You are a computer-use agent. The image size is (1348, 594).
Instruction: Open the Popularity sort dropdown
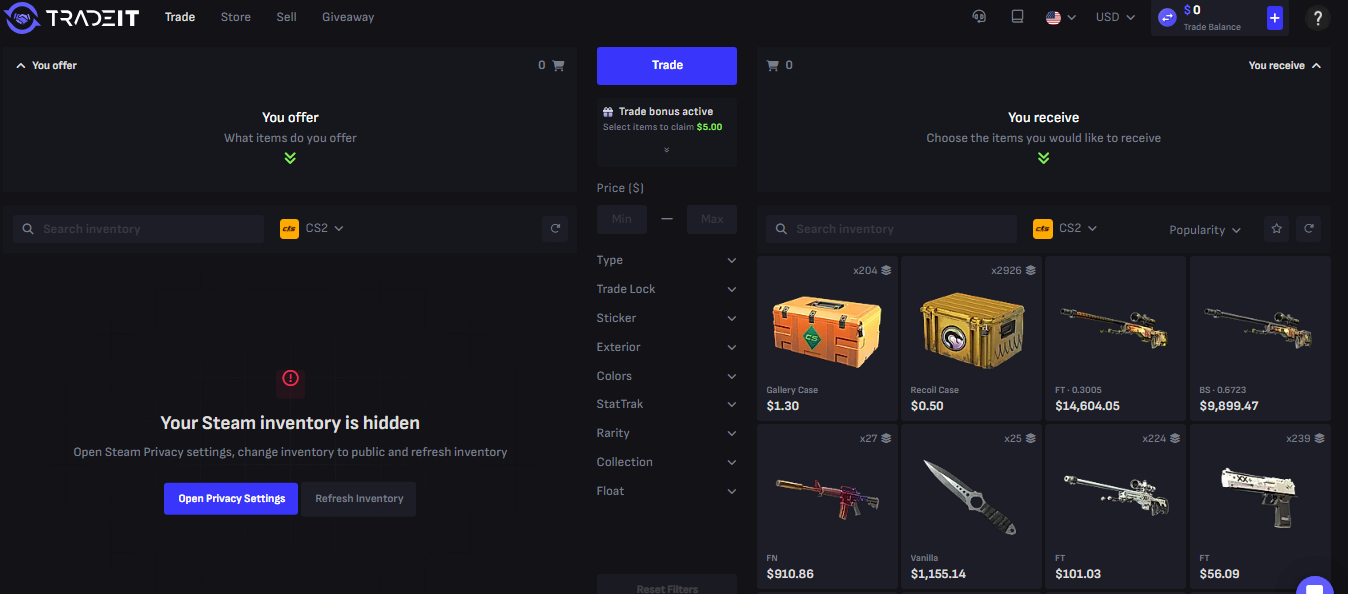tap(1205, 230)
